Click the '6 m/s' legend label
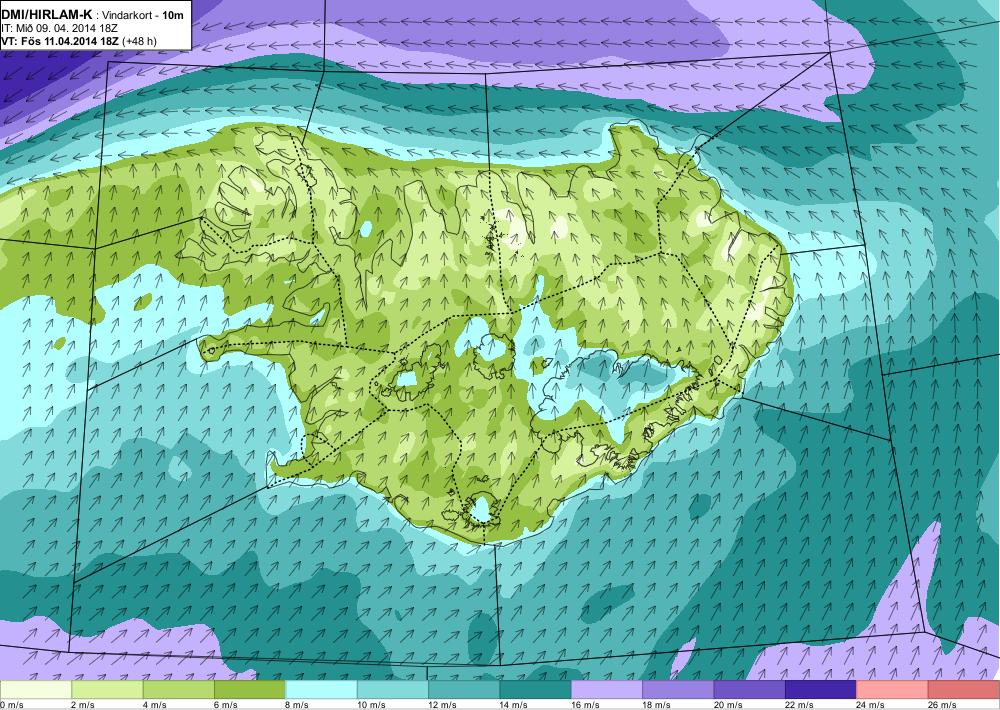The width and height of the screenshot is (1000, 710). click(x=226, y=705)
